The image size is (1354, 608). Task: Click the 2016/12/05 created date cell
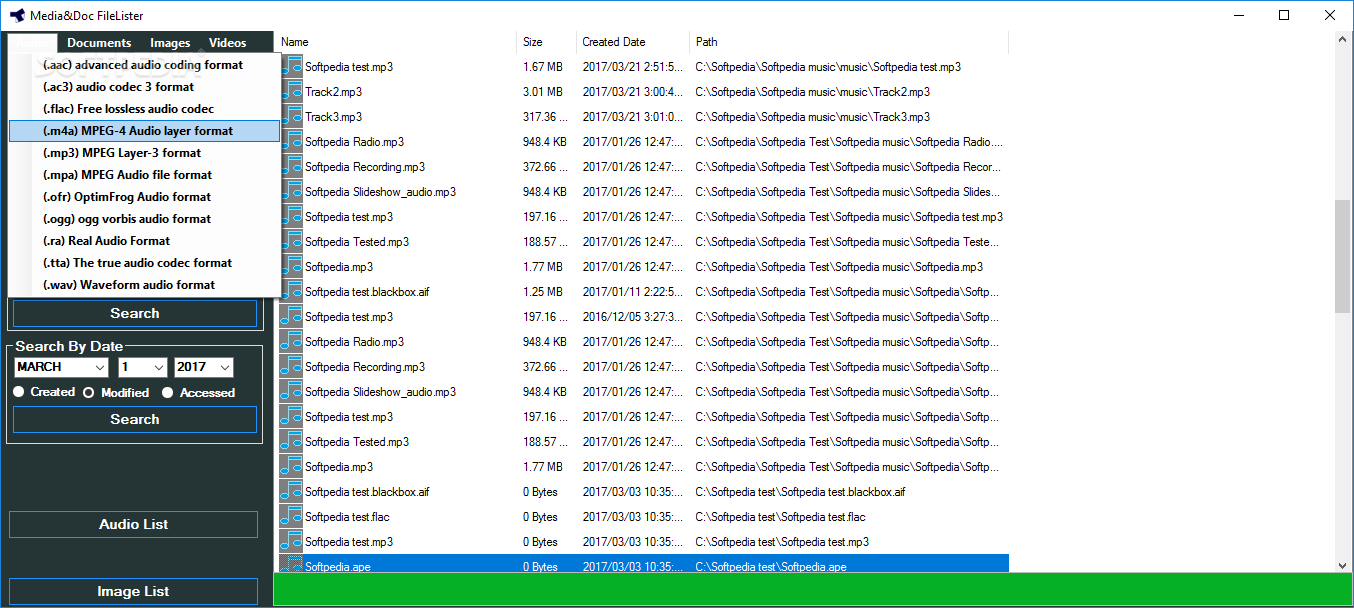pos(633,317)
